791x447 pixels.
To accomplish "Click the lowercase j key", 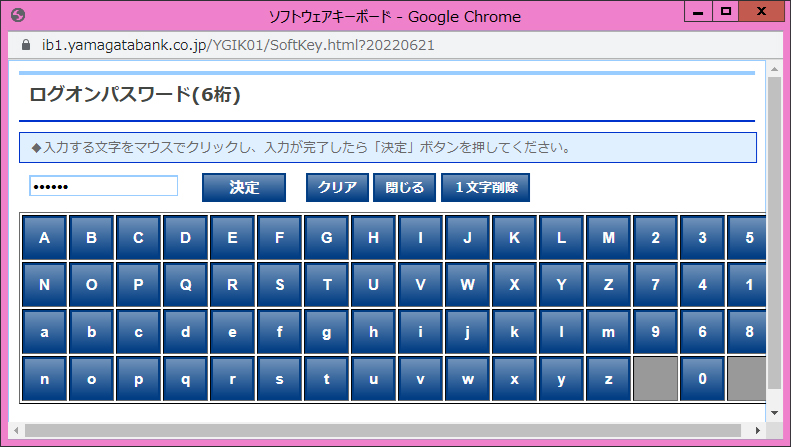I will click(x=467, y=331).
